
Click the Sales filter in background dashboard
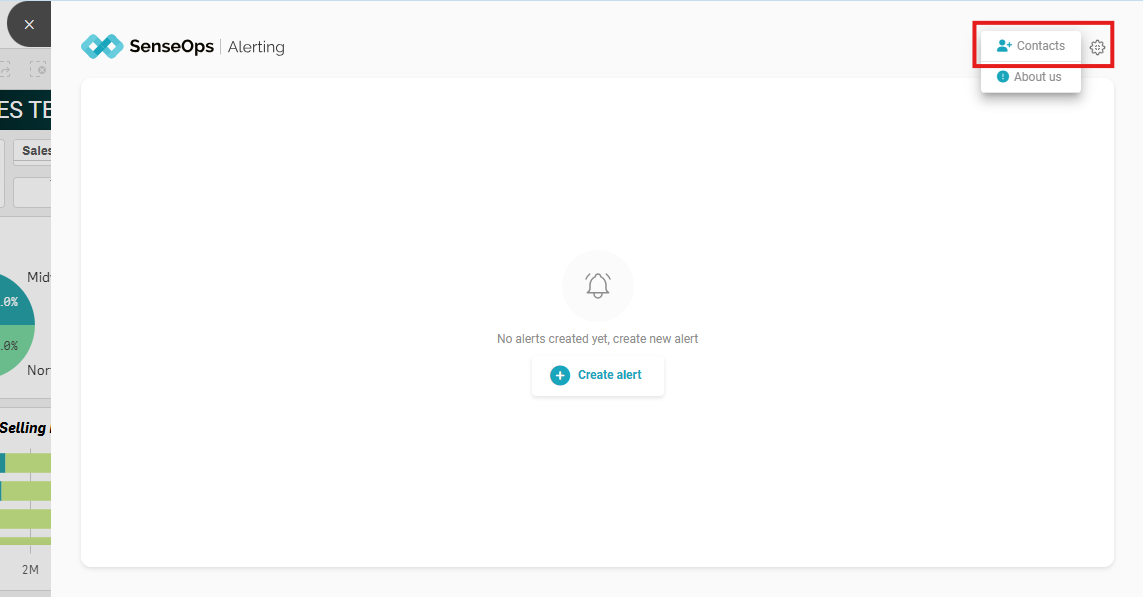(x=32, y=151)
